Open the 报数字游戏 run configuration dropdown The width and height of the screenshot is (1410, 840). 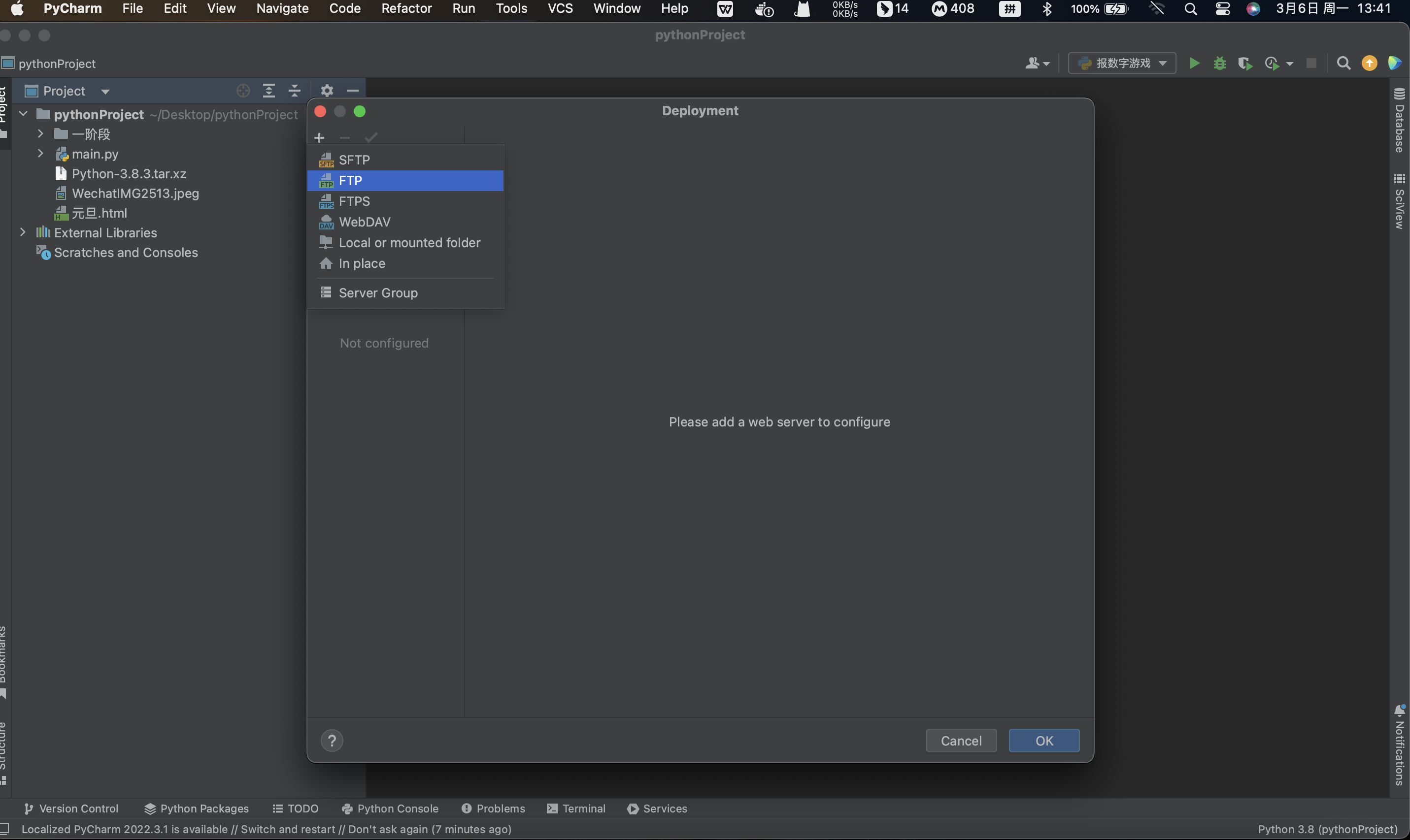[1122, 64]
